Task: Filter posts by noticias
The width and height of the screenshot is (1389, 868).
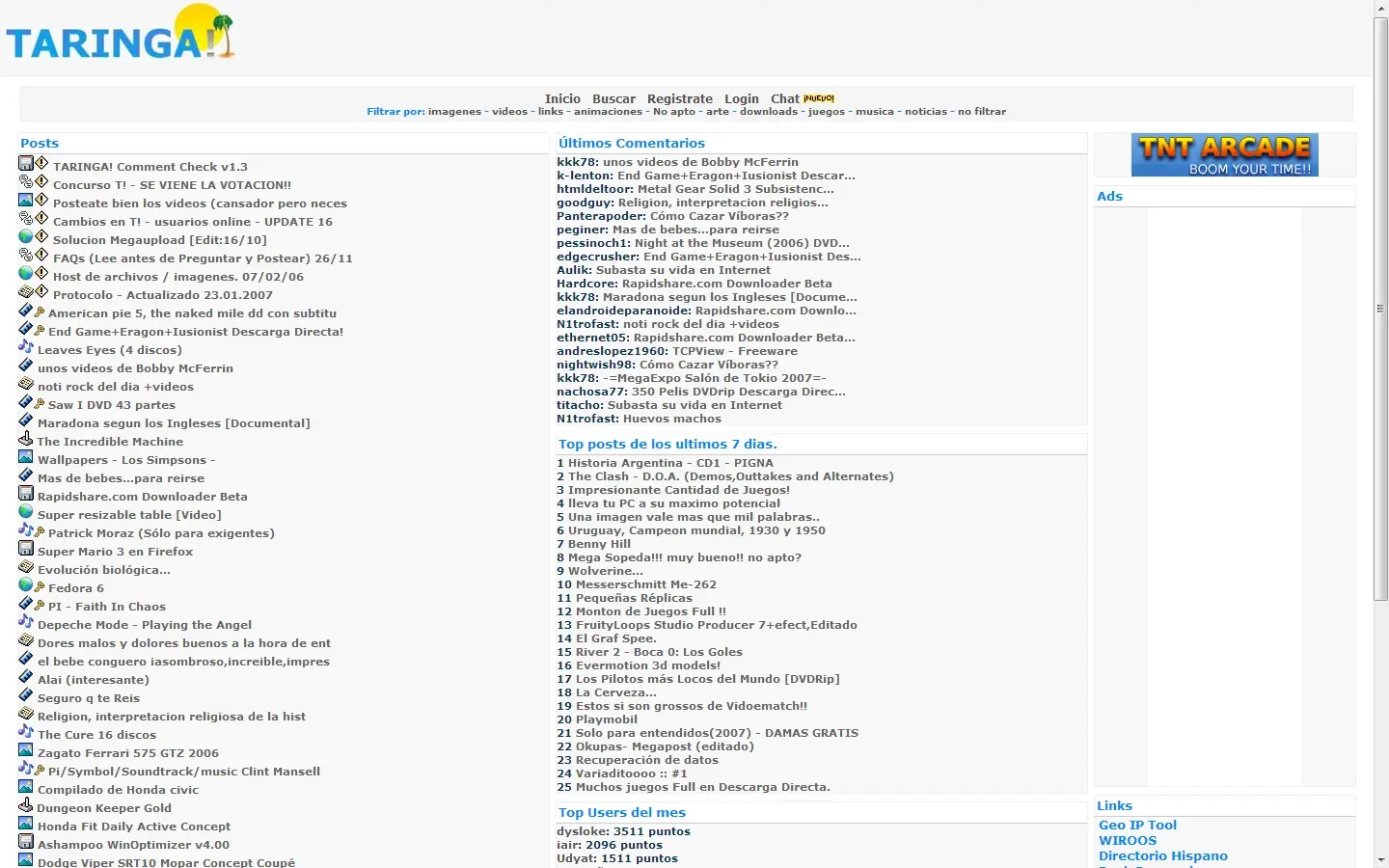Action: [x=926, y=112]
